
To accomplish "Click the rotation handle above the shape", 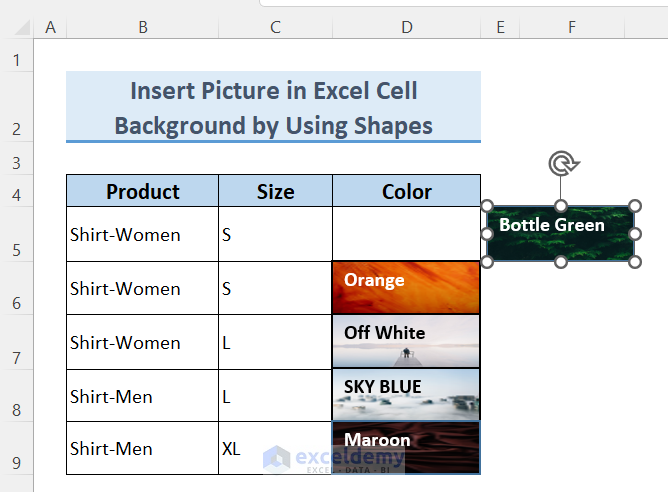I will coord(561,164).
